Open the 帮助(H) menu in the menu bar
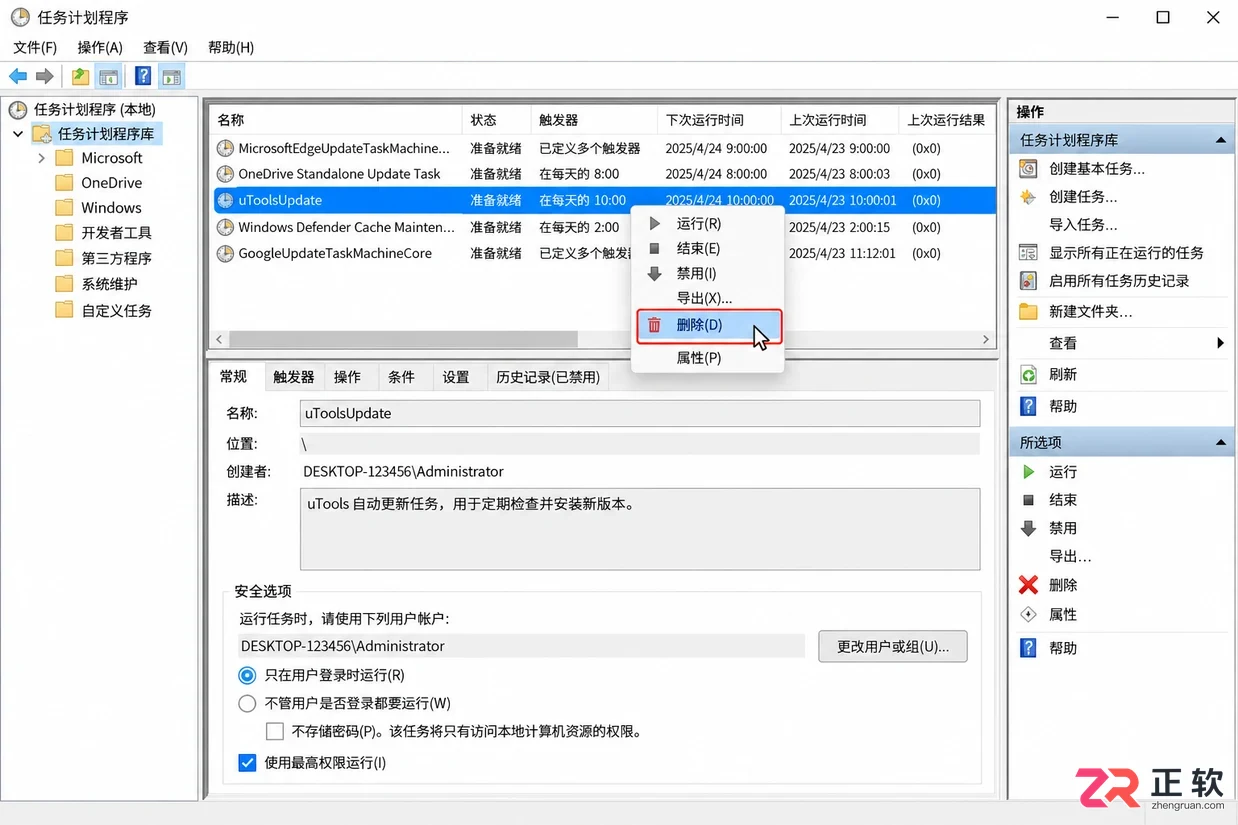This screenshot has width=1238, height=825. coord(231,47)
